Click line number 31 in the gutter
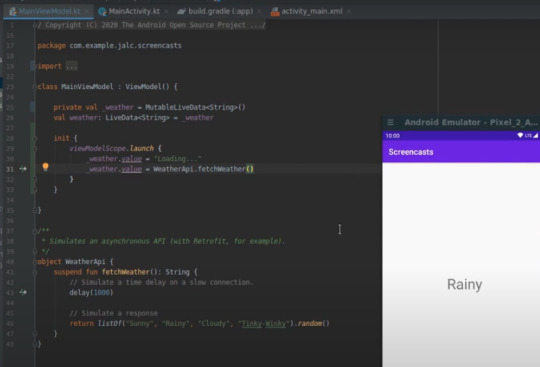This screenshot has height=367, width=540. point(10,169)
